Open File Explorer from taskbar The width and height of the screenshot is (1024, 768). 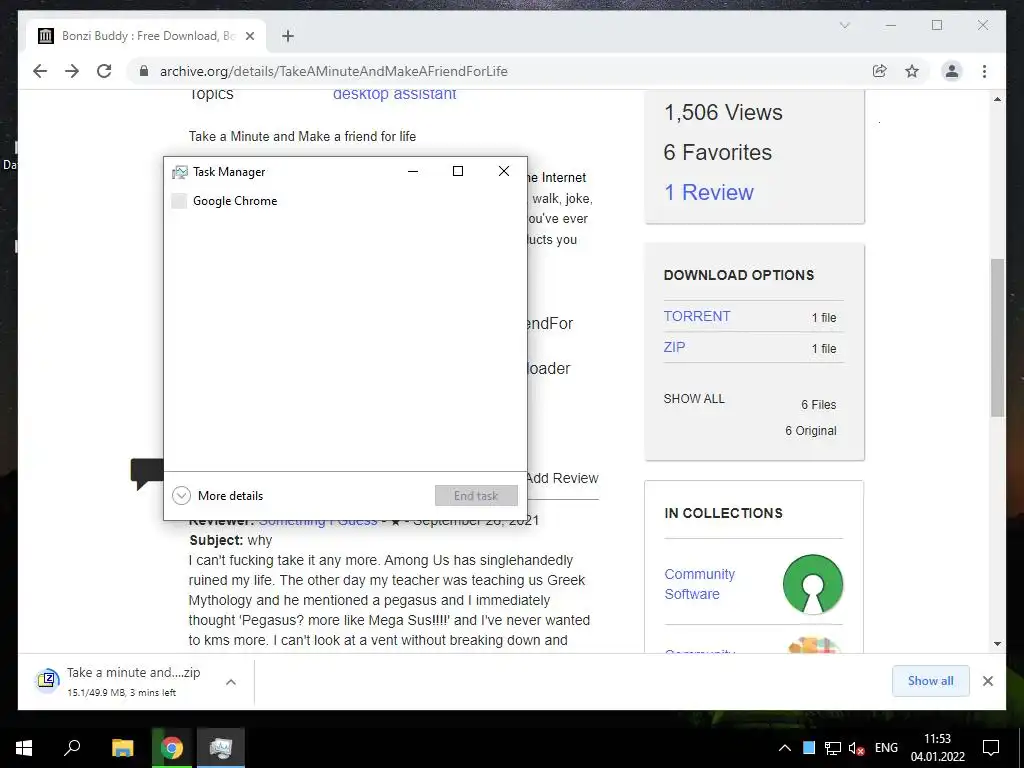[122, 748]
